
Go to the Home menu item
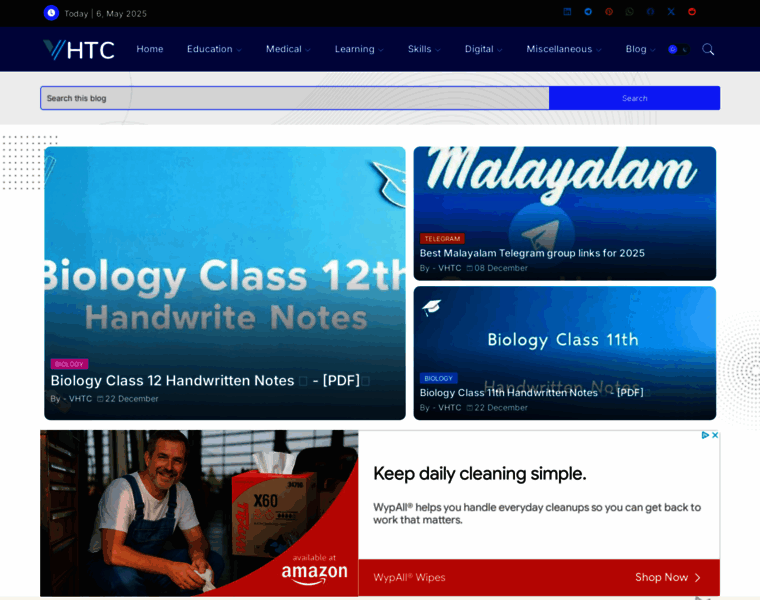[150, 49]
